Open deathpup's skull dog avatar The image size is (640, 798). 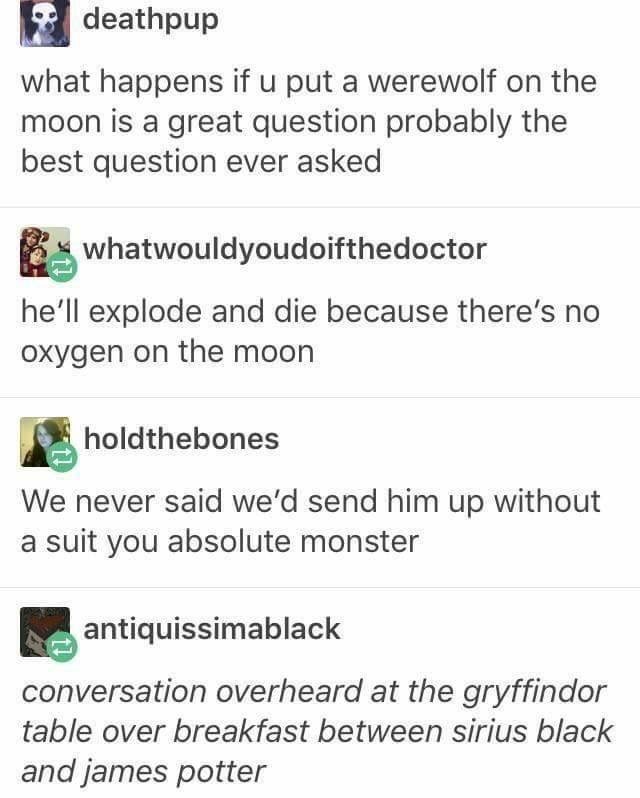tap(45, 23)
